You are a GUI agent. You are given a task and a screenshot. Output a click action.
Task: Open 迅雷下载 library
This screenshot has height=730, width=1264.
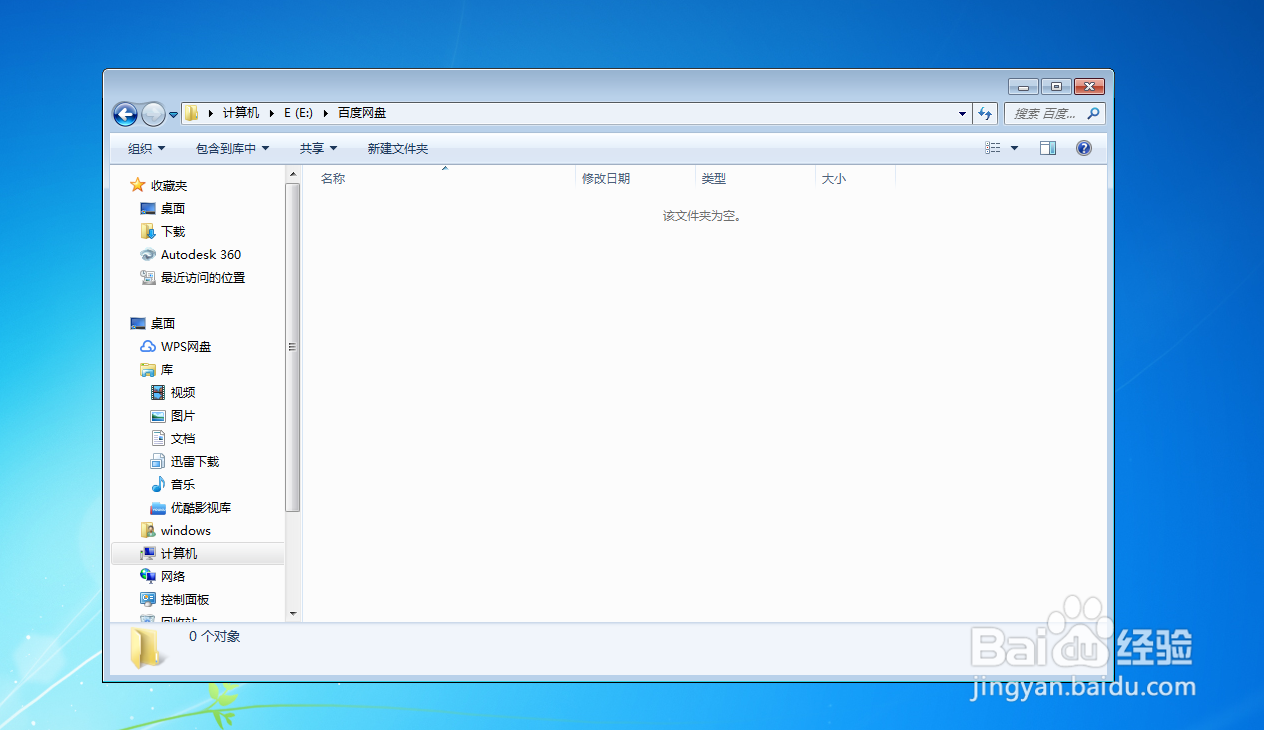195,461
